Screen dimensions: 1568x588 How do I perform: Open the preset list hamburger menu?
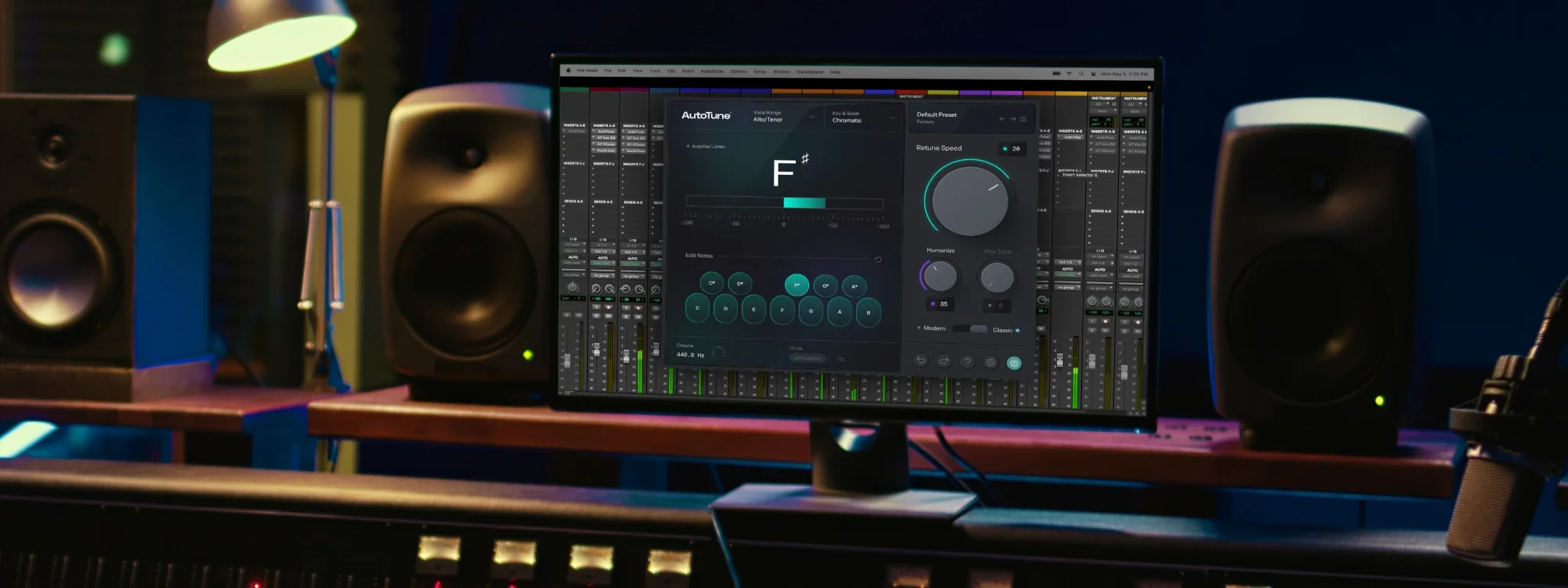pyautogui.click(x=1023, y=119)
